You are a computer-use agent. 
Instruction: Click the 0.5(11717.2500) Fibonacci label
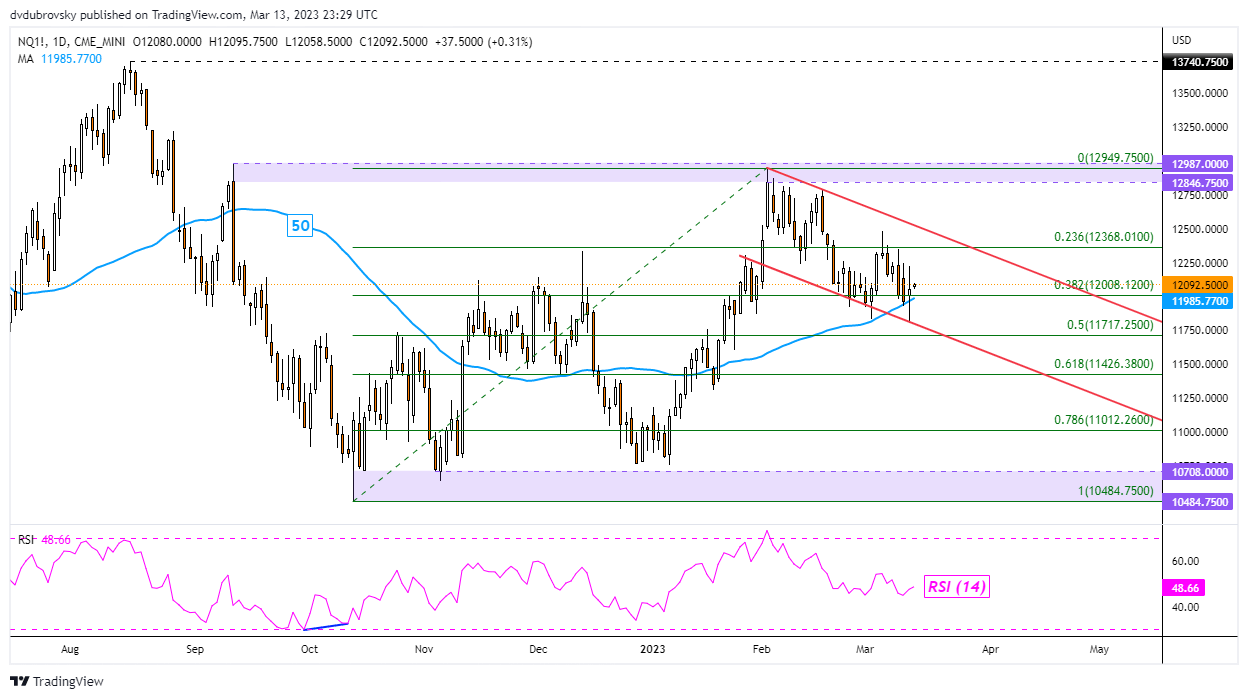coord(1109,325)
